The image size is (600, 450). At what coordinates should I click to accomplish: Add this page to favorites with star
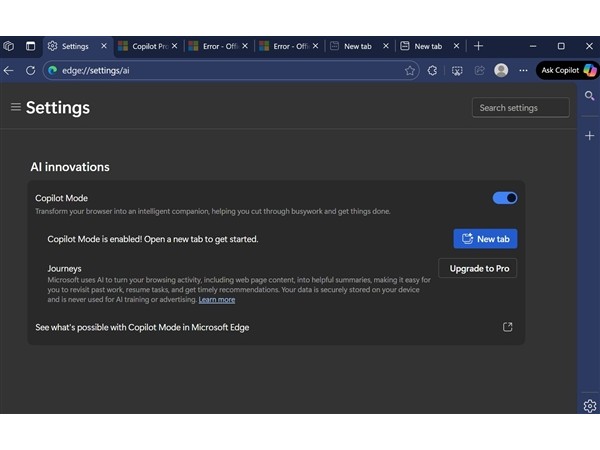click(410, 70)
